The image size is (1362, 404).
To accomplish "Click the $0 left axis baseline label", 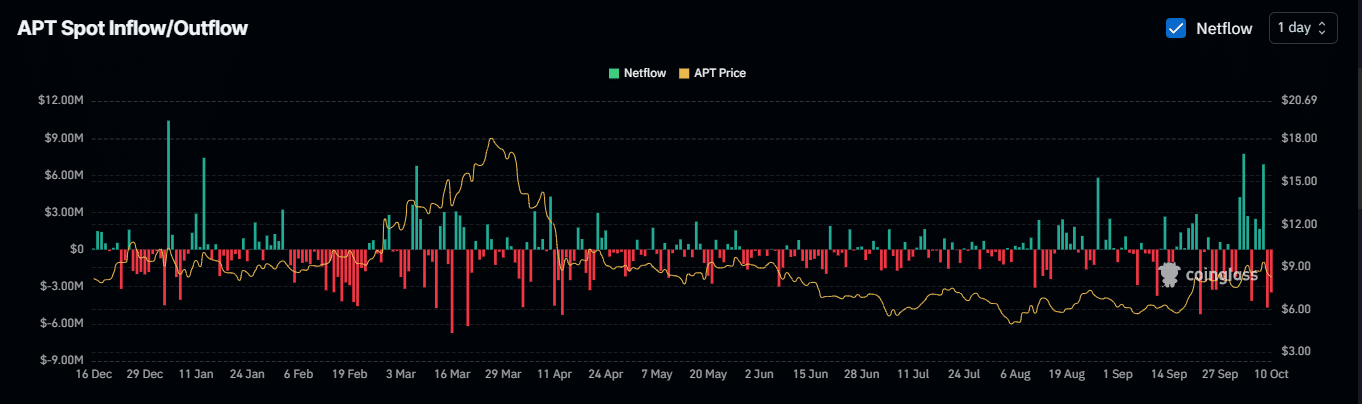I will point(76,249).
